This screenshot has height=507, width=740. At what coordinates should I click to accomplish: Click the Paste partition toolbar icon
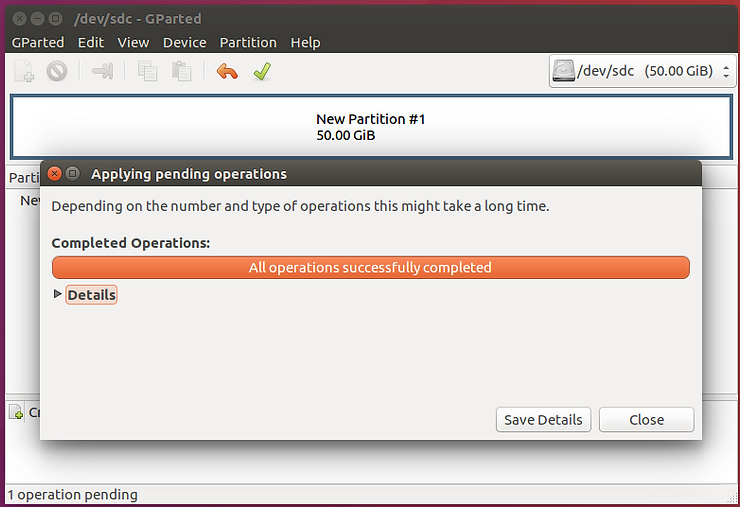[x=181, y=71]
